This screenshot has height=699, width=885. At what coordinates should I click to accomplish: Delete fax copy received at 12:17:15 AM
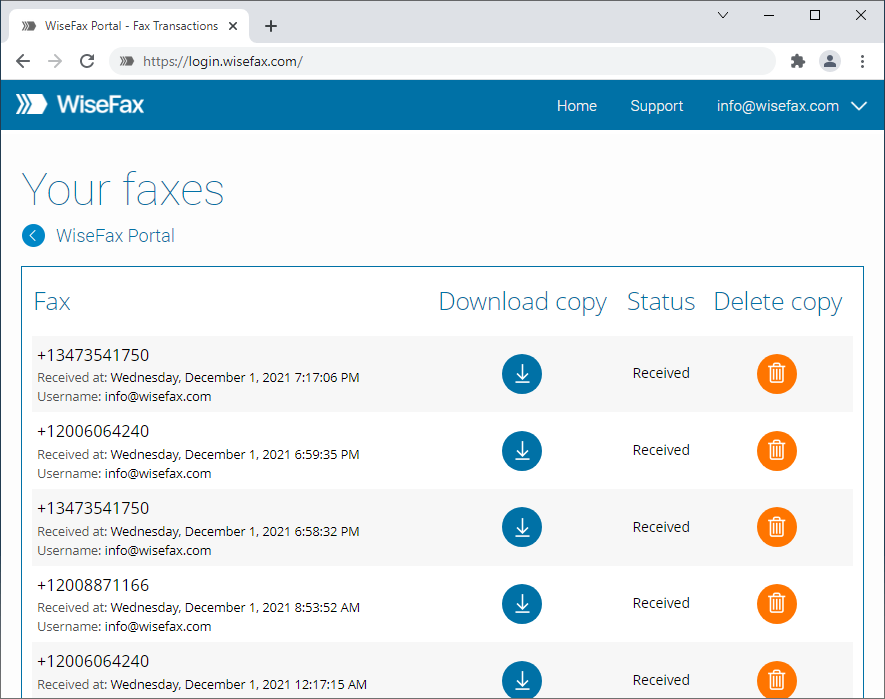click(777, 680)
